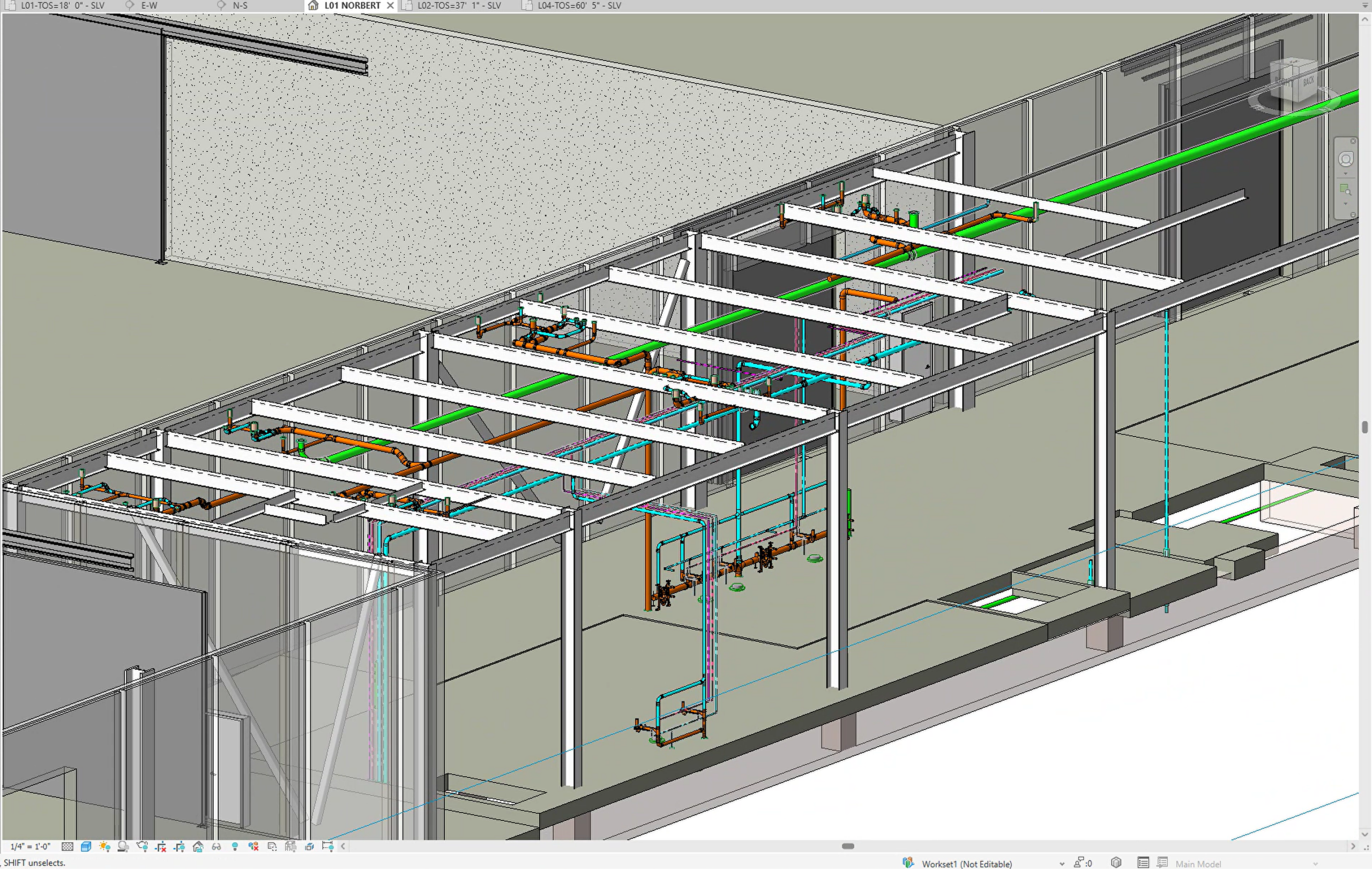
Task: Open the Detail Level menu icon
Action: 67,846
